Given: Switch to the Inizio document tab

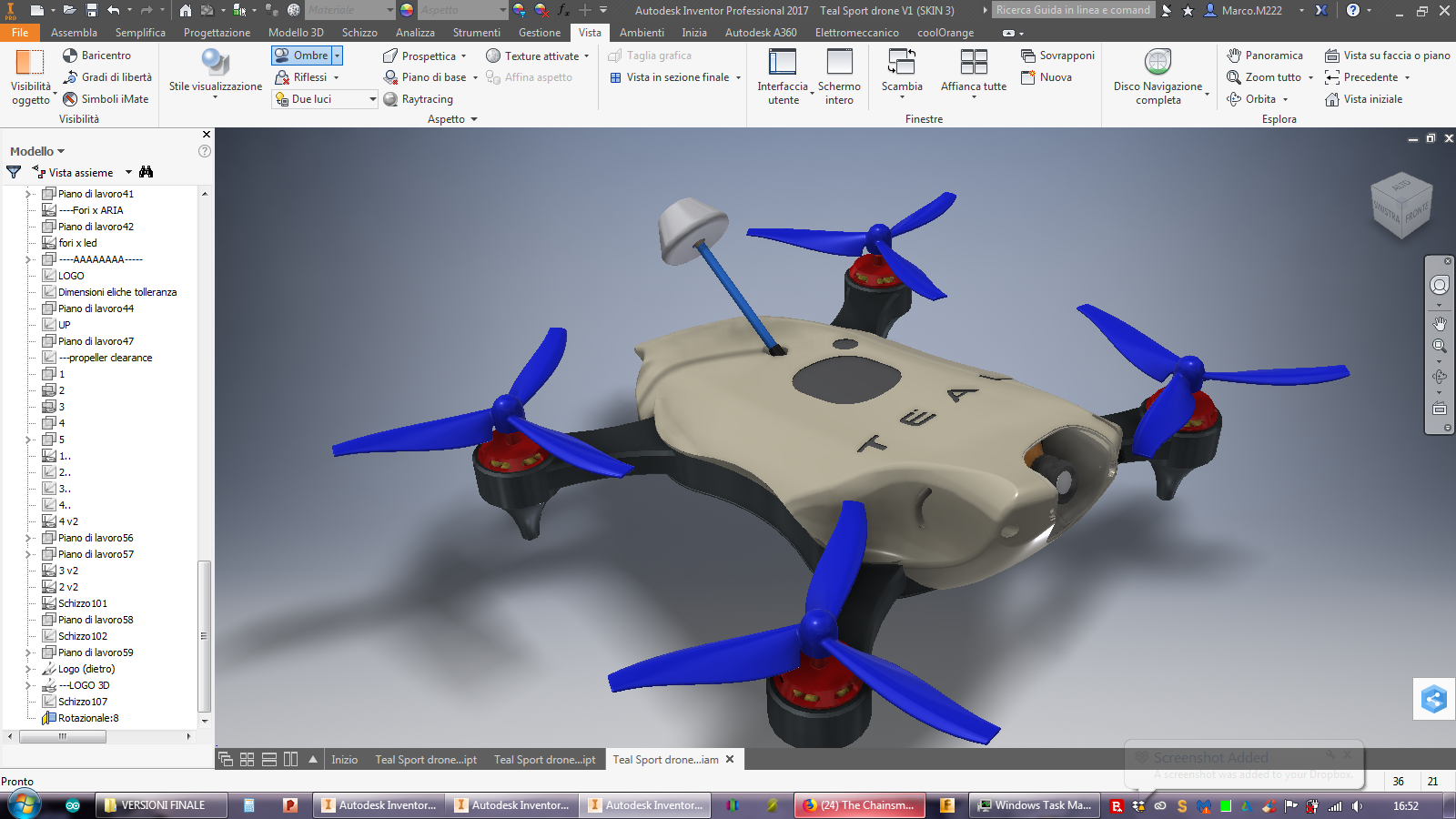Looking at the screenshot, I should (344, 760).
